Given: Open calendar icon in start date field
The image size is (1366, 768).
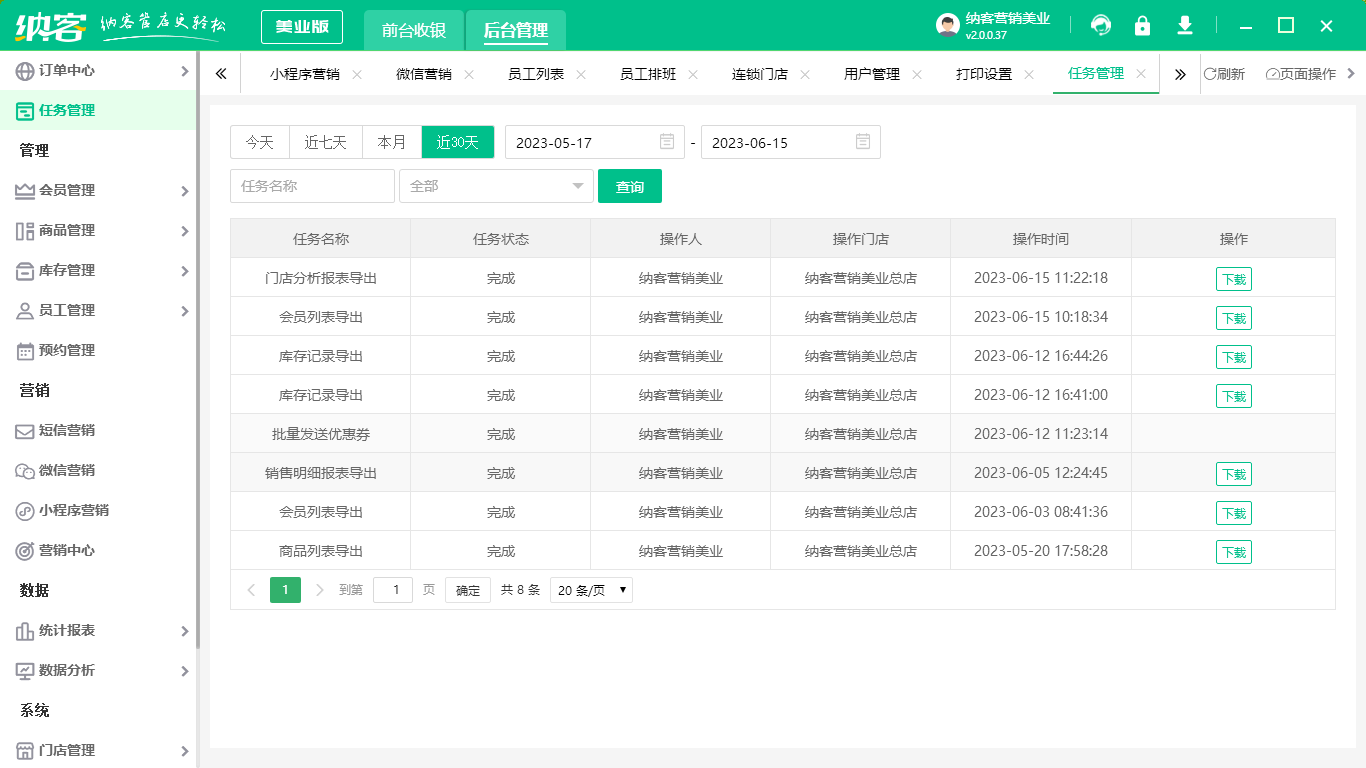Looking at the screenshot, I should click(x=667, y=142).
